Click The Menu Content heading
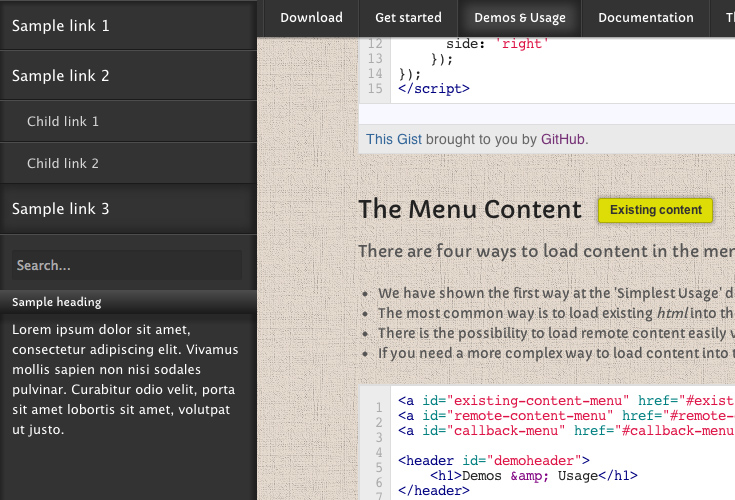735x500 pixels. (469, 210)
